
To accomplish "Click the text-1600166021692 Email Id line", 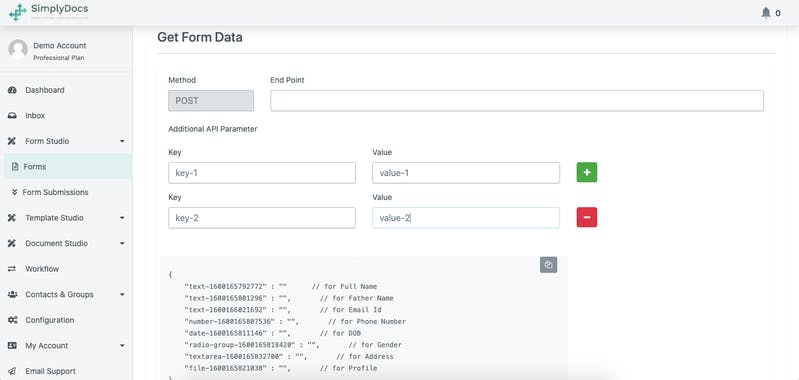I will tap(283, 310).
